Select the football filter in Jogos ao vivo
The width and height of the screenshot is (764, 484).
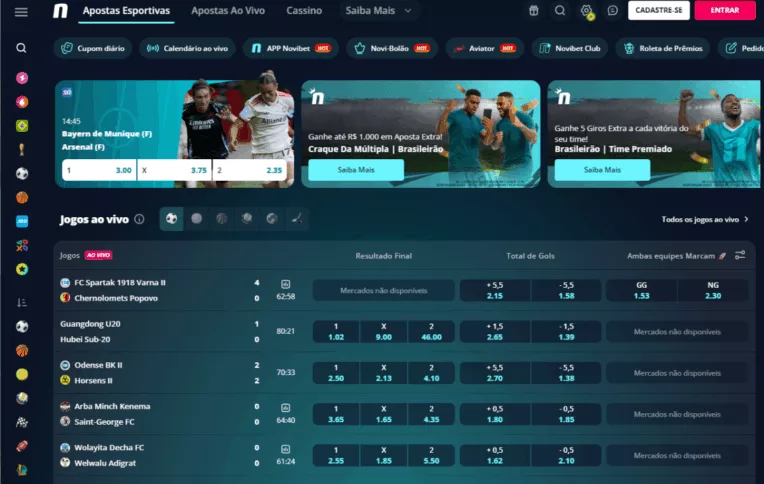(x=172, y=218)
